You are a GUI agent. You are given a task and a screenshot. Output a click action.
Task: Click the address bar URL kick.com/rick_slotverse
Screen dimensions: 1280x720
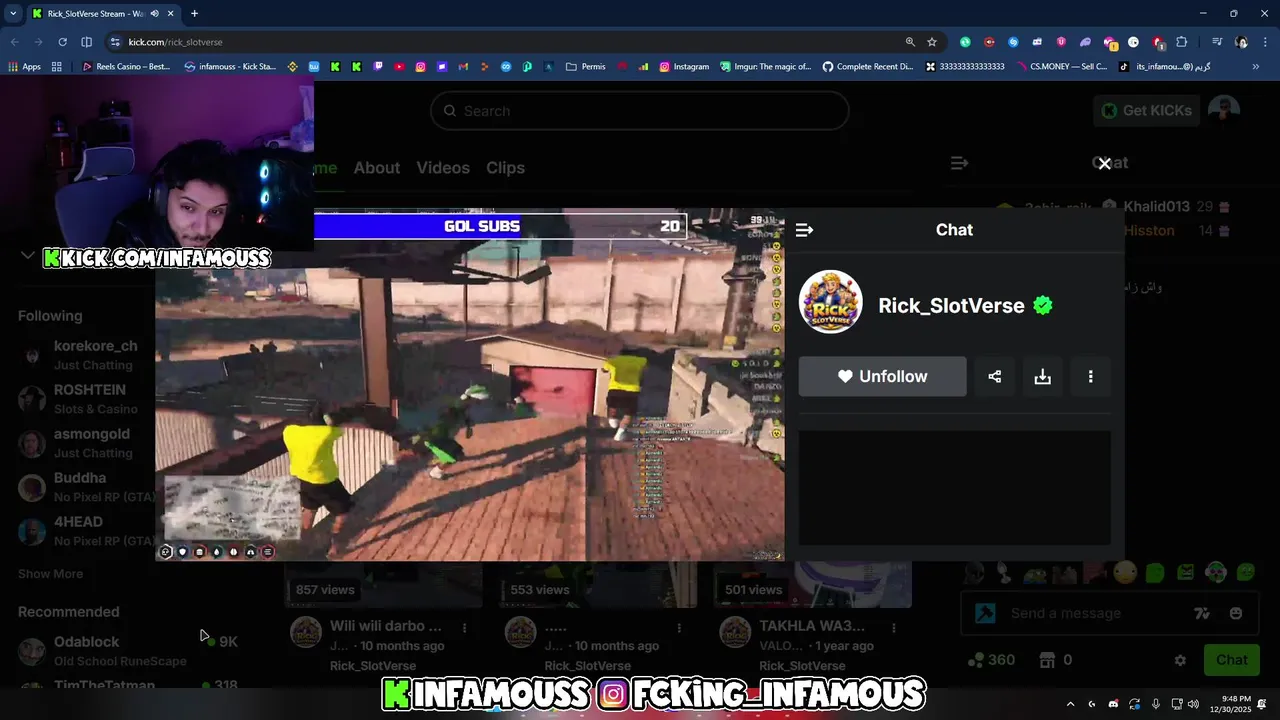176,42
